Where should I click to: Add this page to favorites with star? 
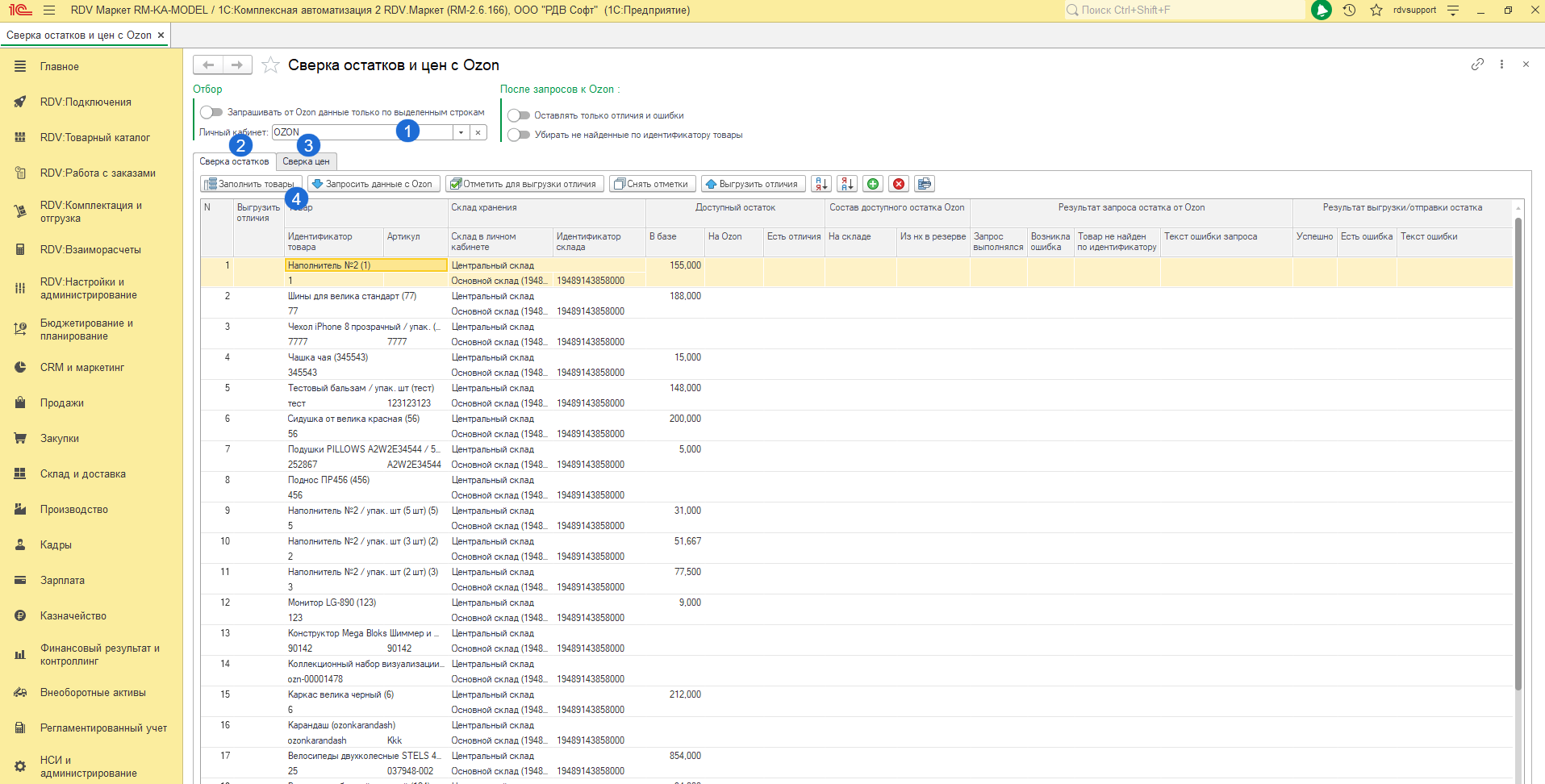270,65
